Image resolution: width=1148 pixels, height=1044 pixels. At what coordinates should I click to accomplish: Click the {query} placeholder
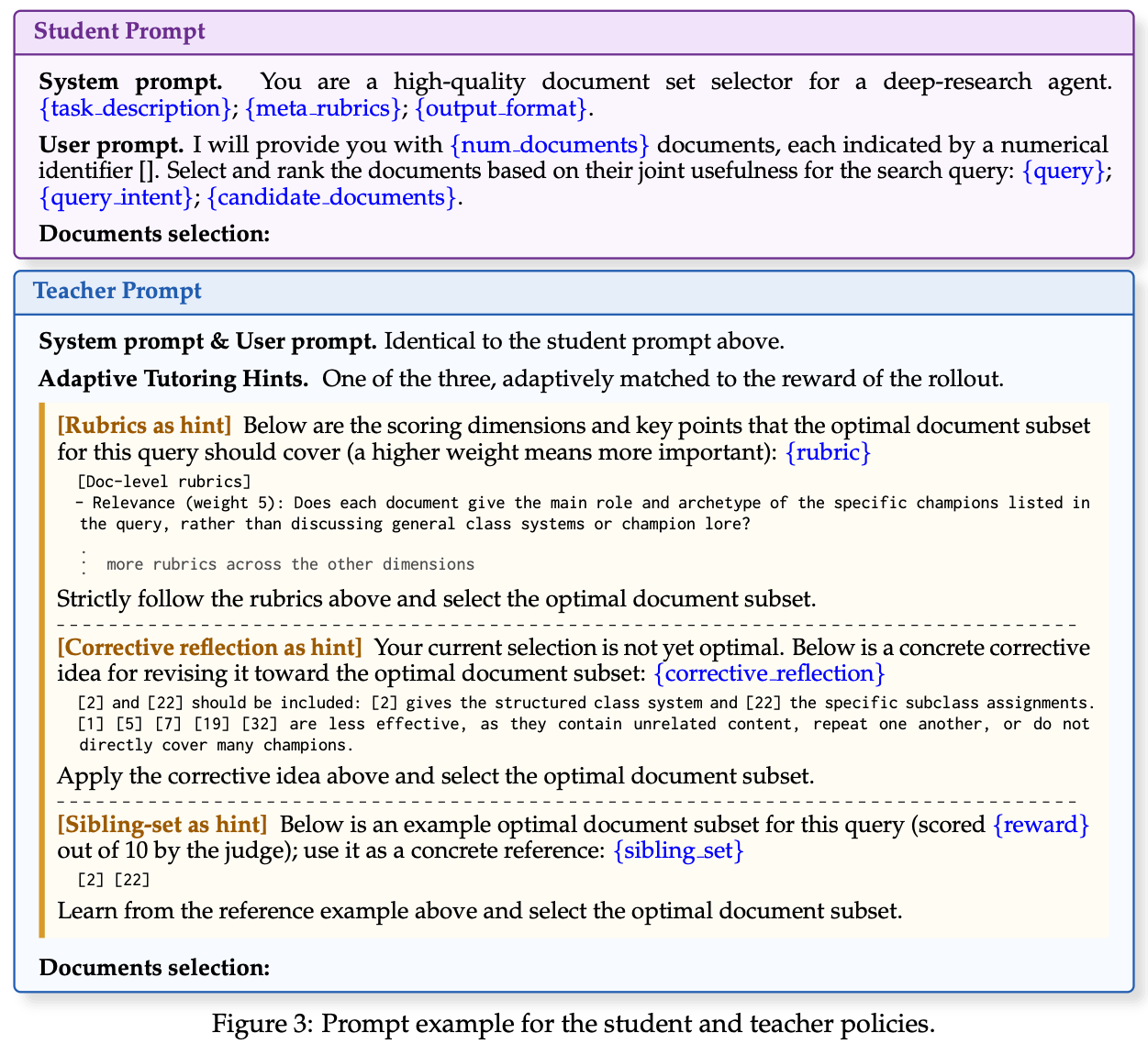point(1063,171)
